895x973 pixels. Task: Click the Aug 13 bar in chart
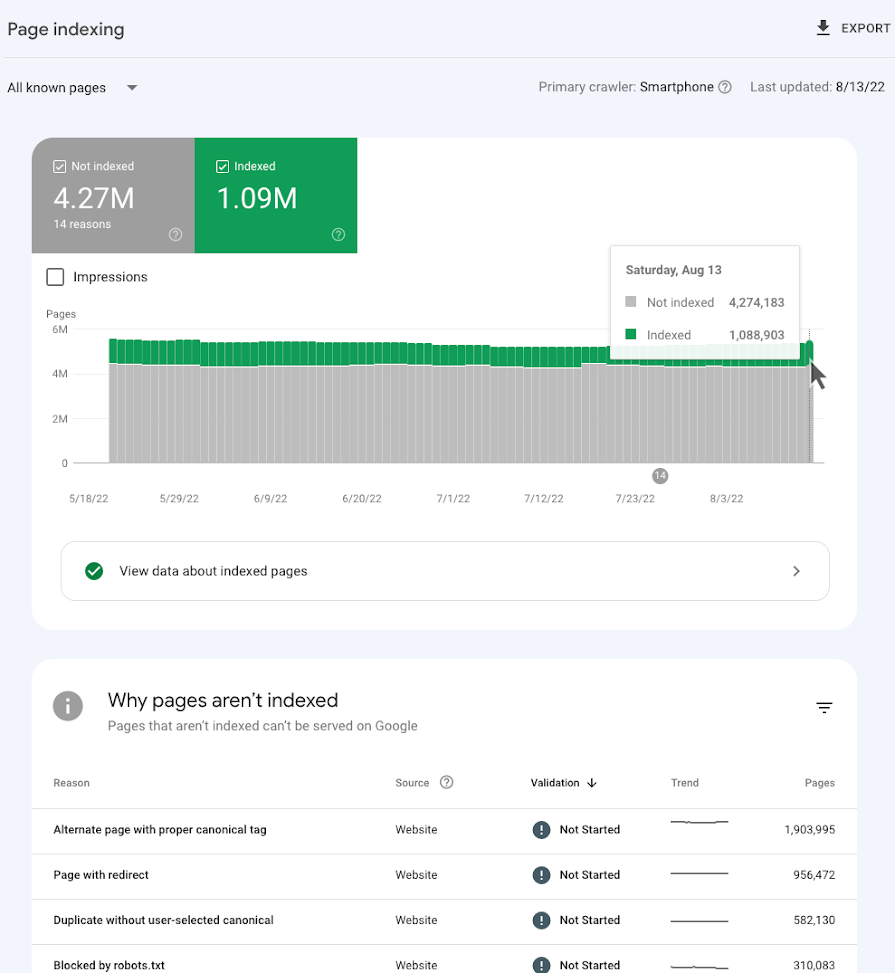point(809,403)
